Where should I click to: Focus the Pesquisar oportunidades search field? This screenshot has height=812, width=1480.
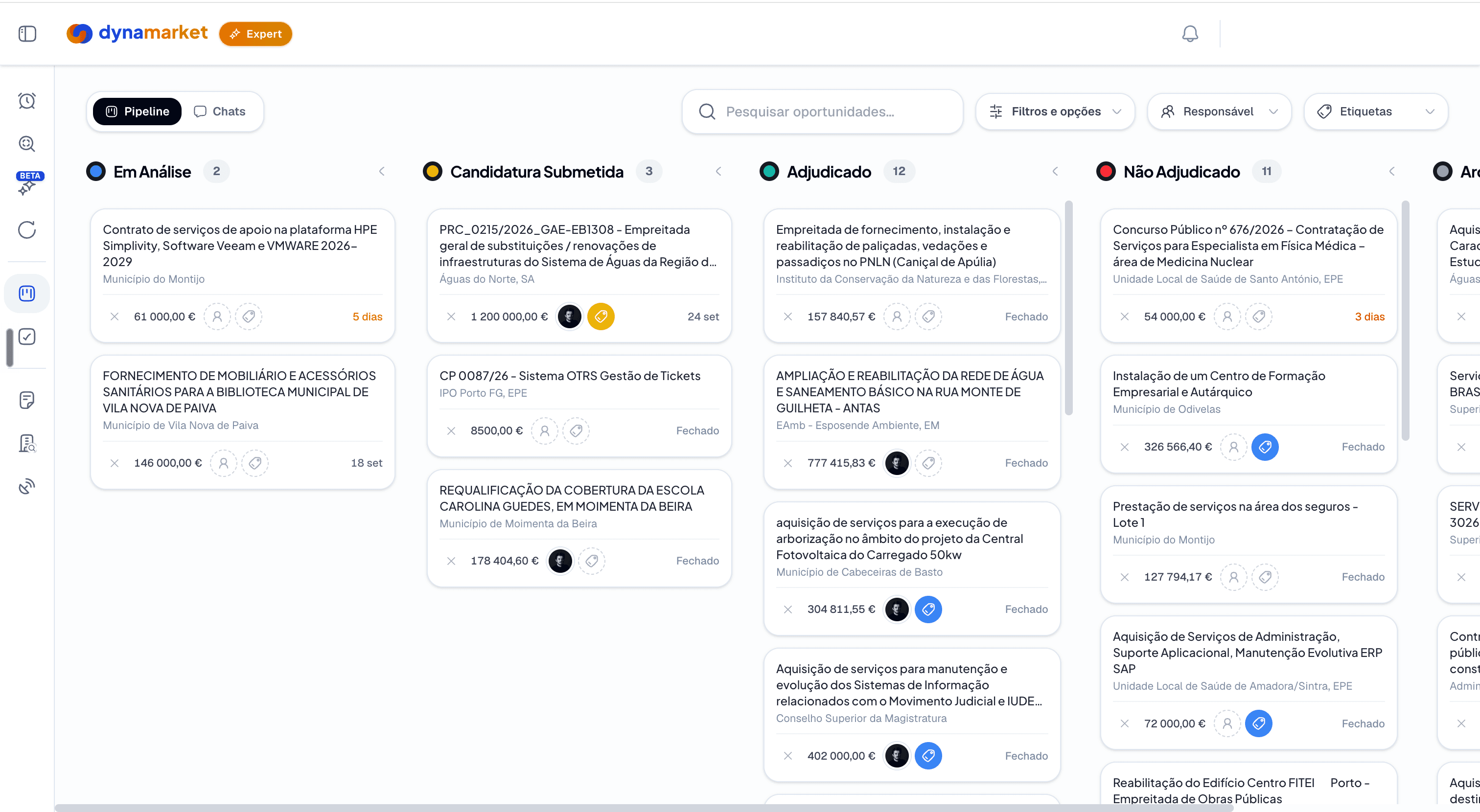click(822, 112)
